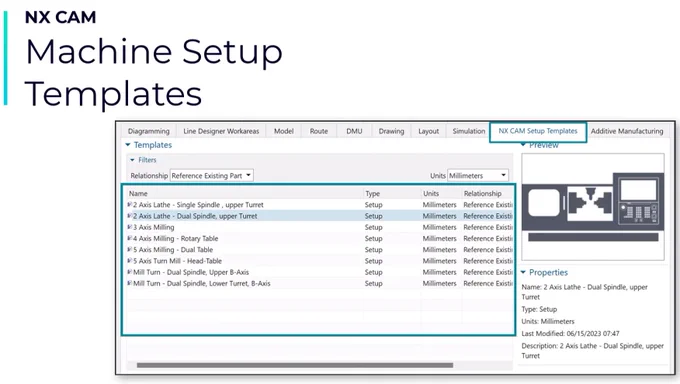680x384 pixels.
Task: Click icon beside Mill Turn Upper B-Axis row
Action: click(x=130, y=272)
